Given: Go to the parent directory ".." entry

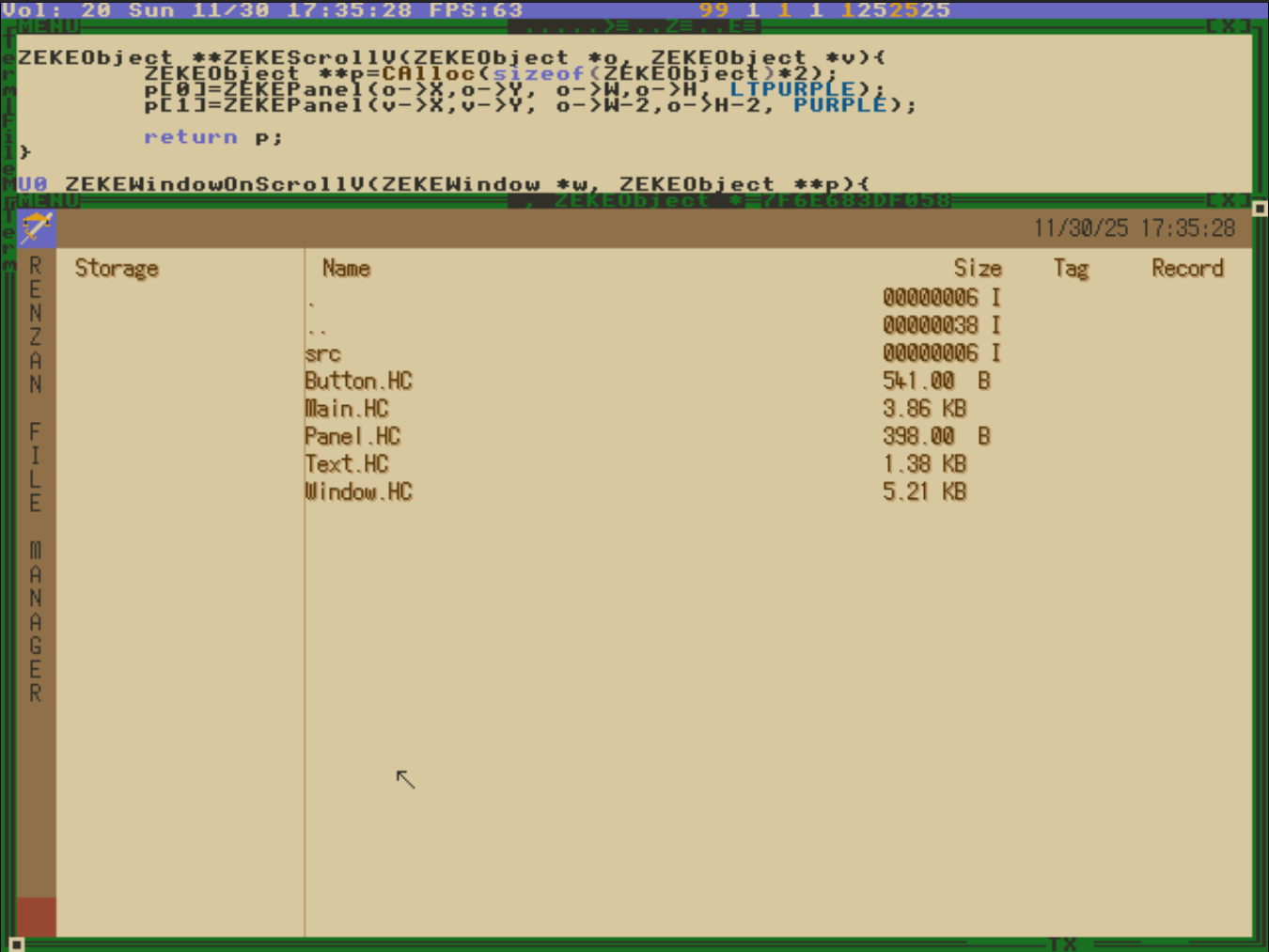Looking at the screenshot, I should (317, 330).
